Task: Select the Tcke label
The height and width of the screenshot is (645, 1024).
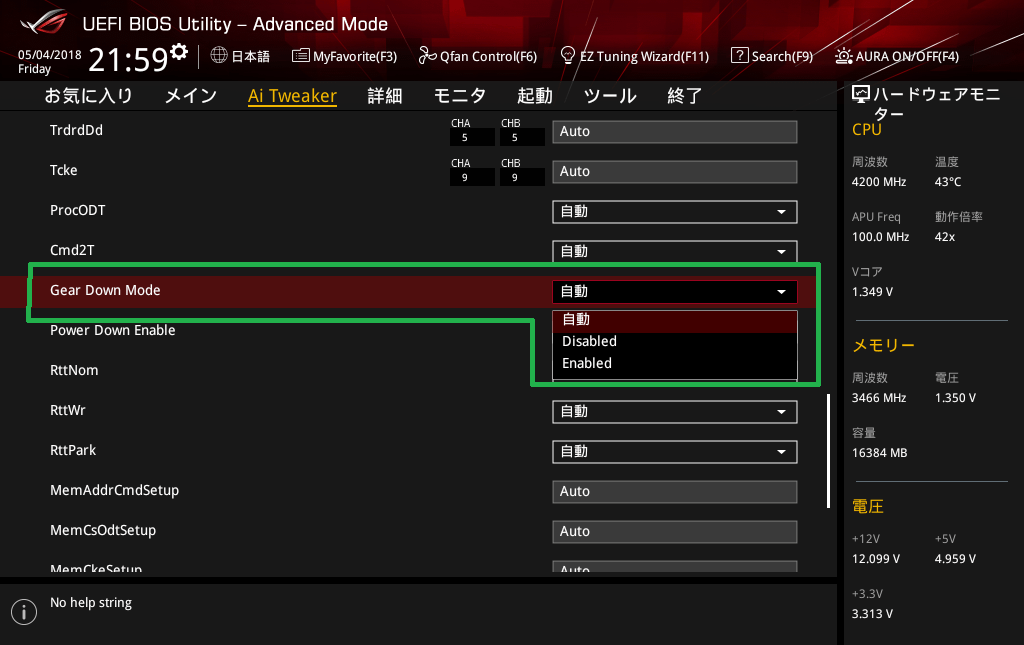Action: tap(63, 170)
